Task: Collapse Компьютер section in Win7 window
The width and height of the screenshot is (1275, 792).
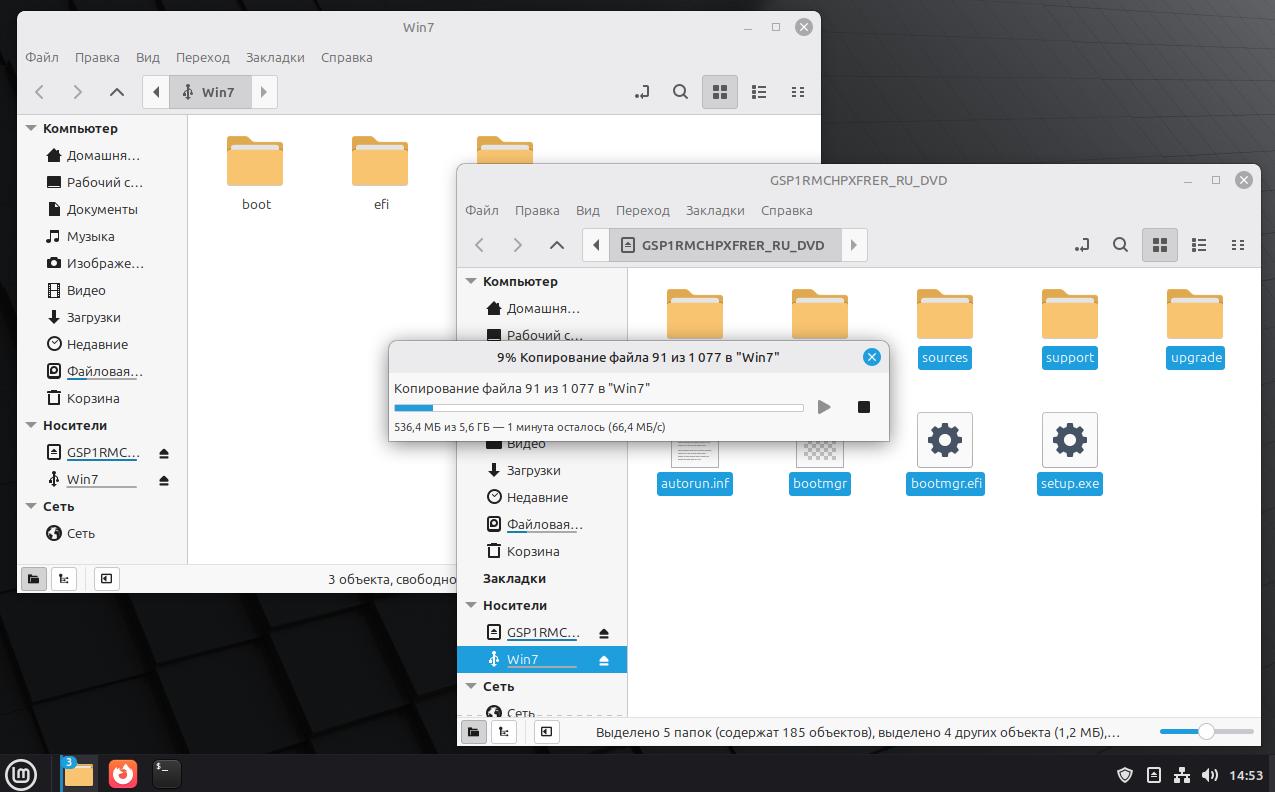Action: (x=31, y=128)
